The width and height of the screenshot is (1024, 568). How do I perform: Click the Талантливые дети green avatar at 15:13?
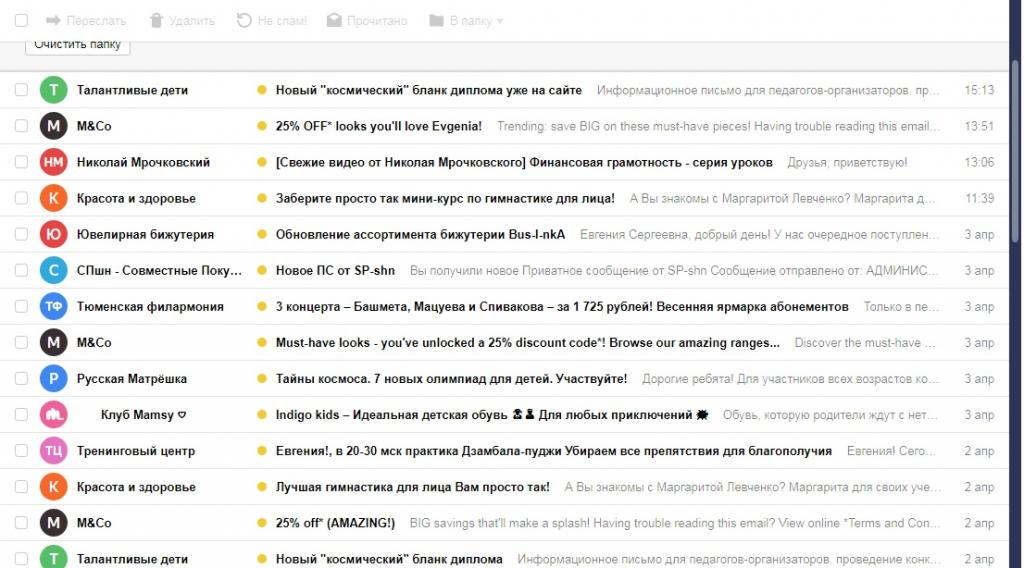[53, 90]
